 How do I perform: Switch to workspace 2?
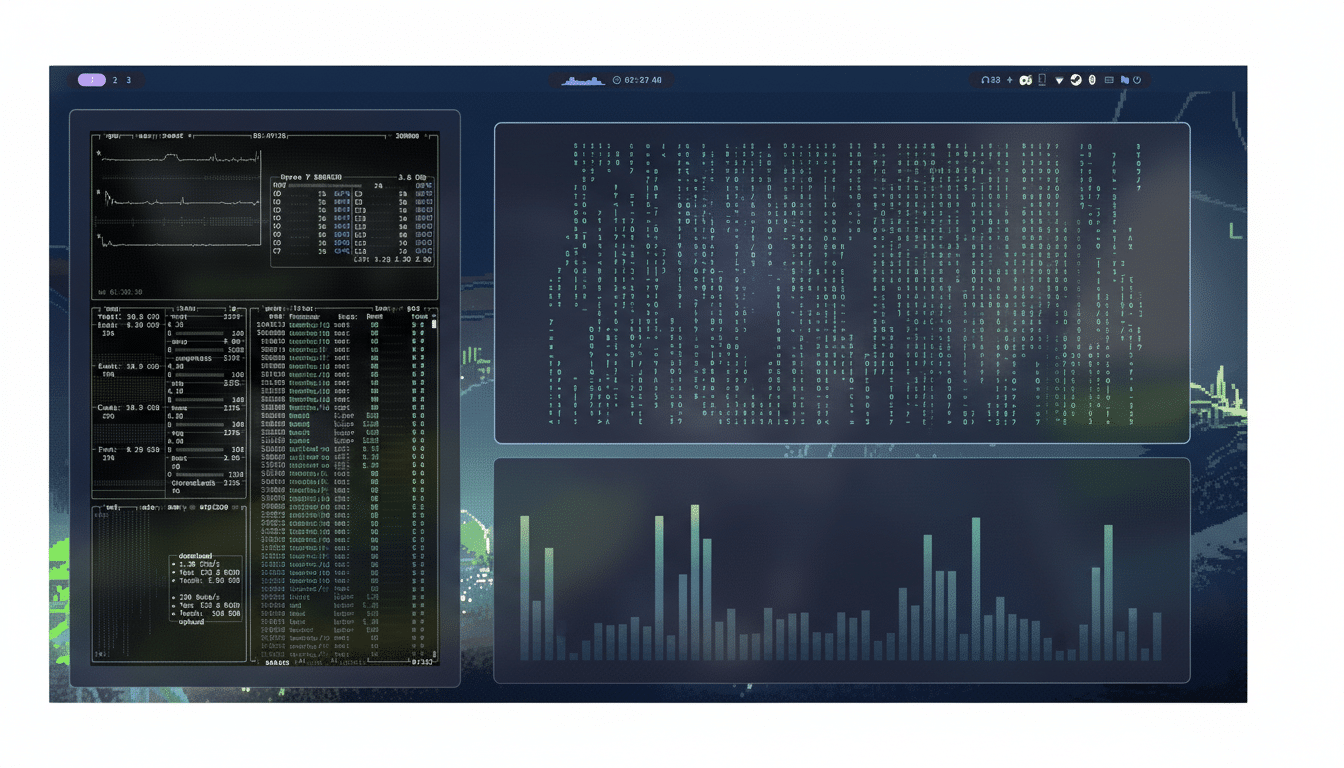(x=114, y=80)
